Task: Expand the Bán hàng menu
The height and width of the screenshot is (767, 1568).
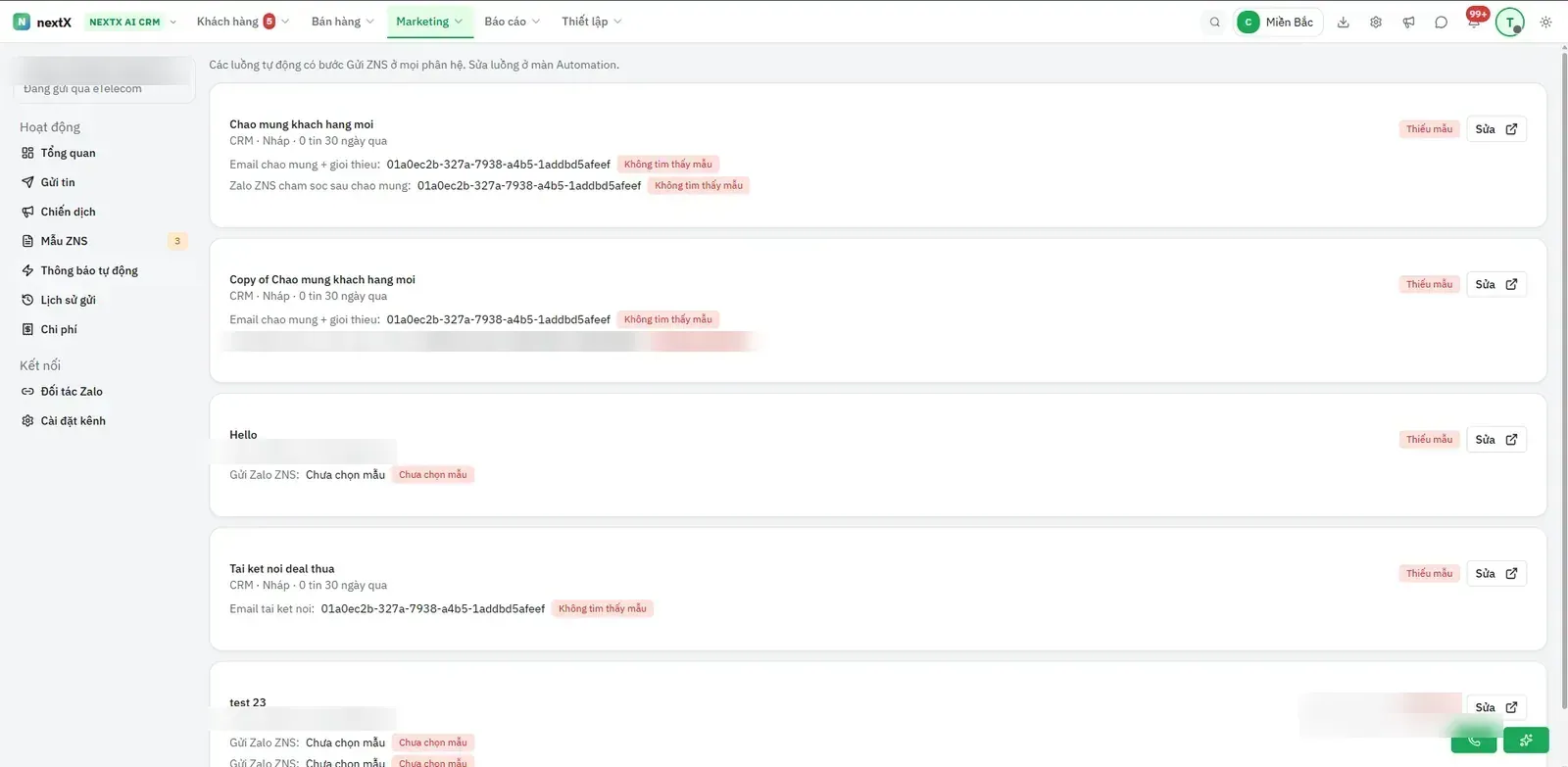Action: click(x=342, y=22)
